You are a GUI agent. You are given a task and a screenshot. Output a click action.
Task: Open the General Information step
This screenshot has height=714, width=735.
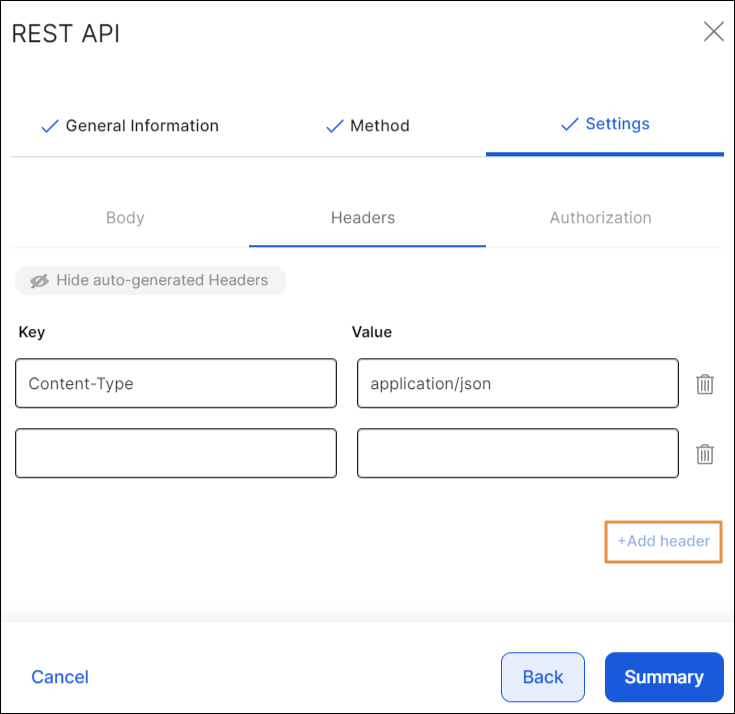141,126
